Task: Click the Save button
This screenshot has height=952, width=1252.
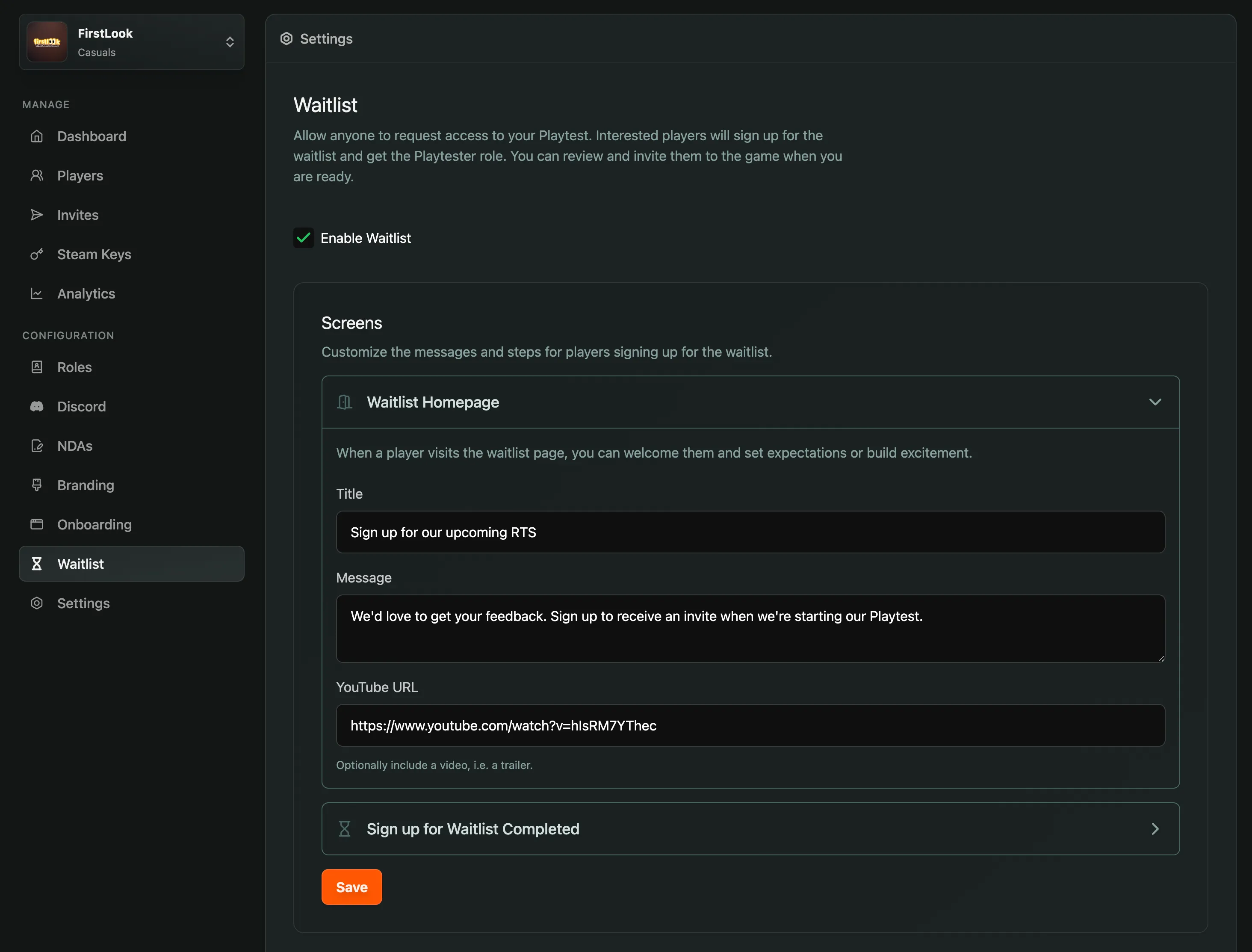Action: pyautogui.click(x=351, y=886)
